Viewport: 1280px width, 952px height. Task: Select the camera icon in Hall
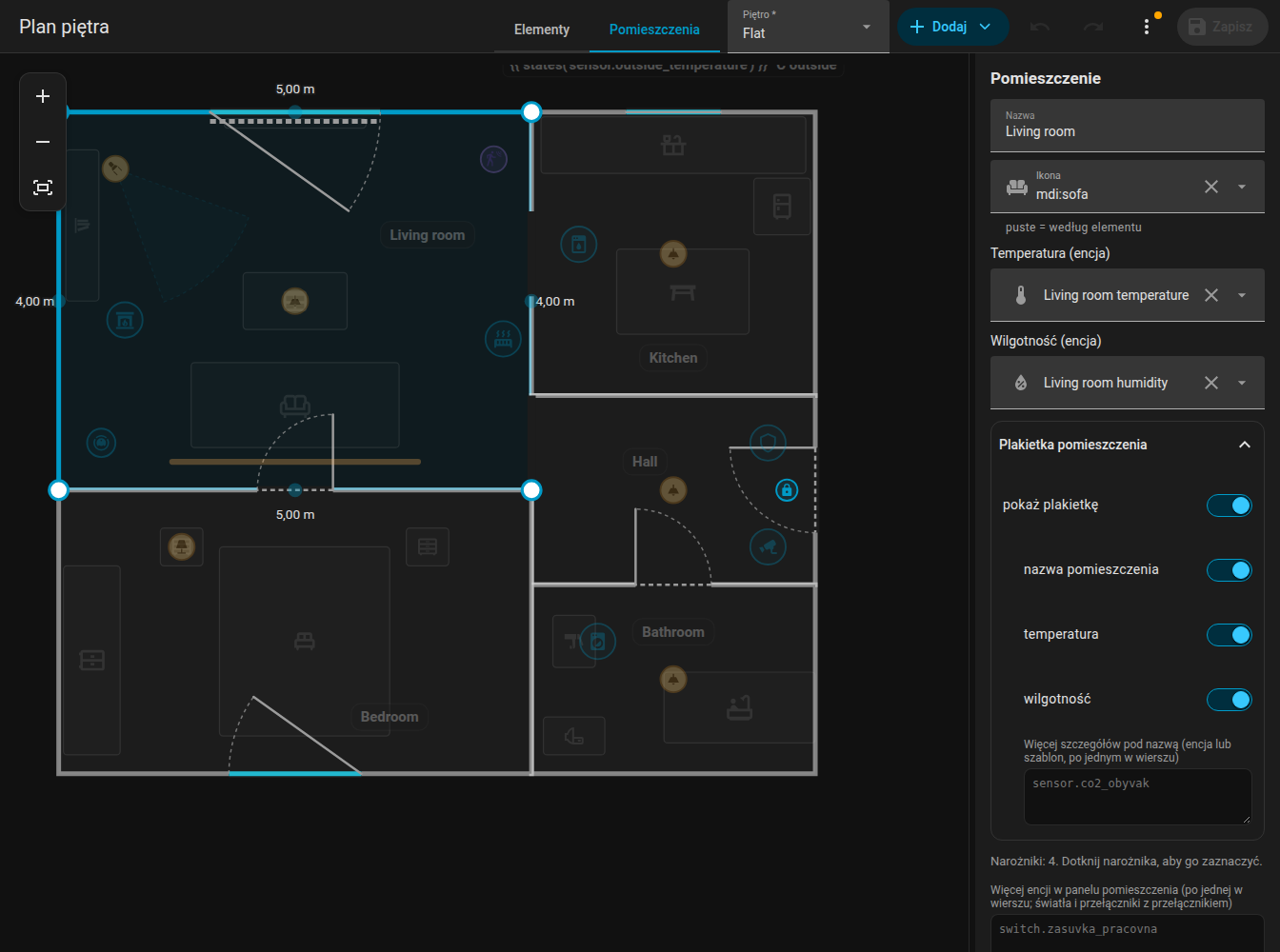click(768, 546)
